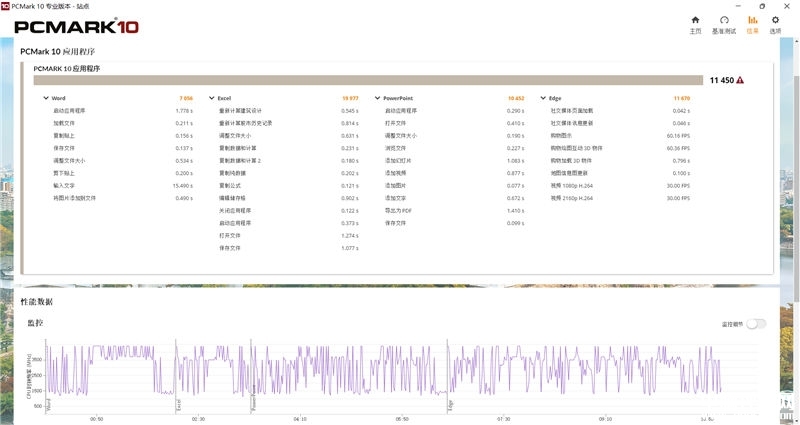Image resolution: width=800 pixels, height=425 pixels.
Task: Select the Edge 视频 2160p H.264 row
Action: (x=620, y=198)
